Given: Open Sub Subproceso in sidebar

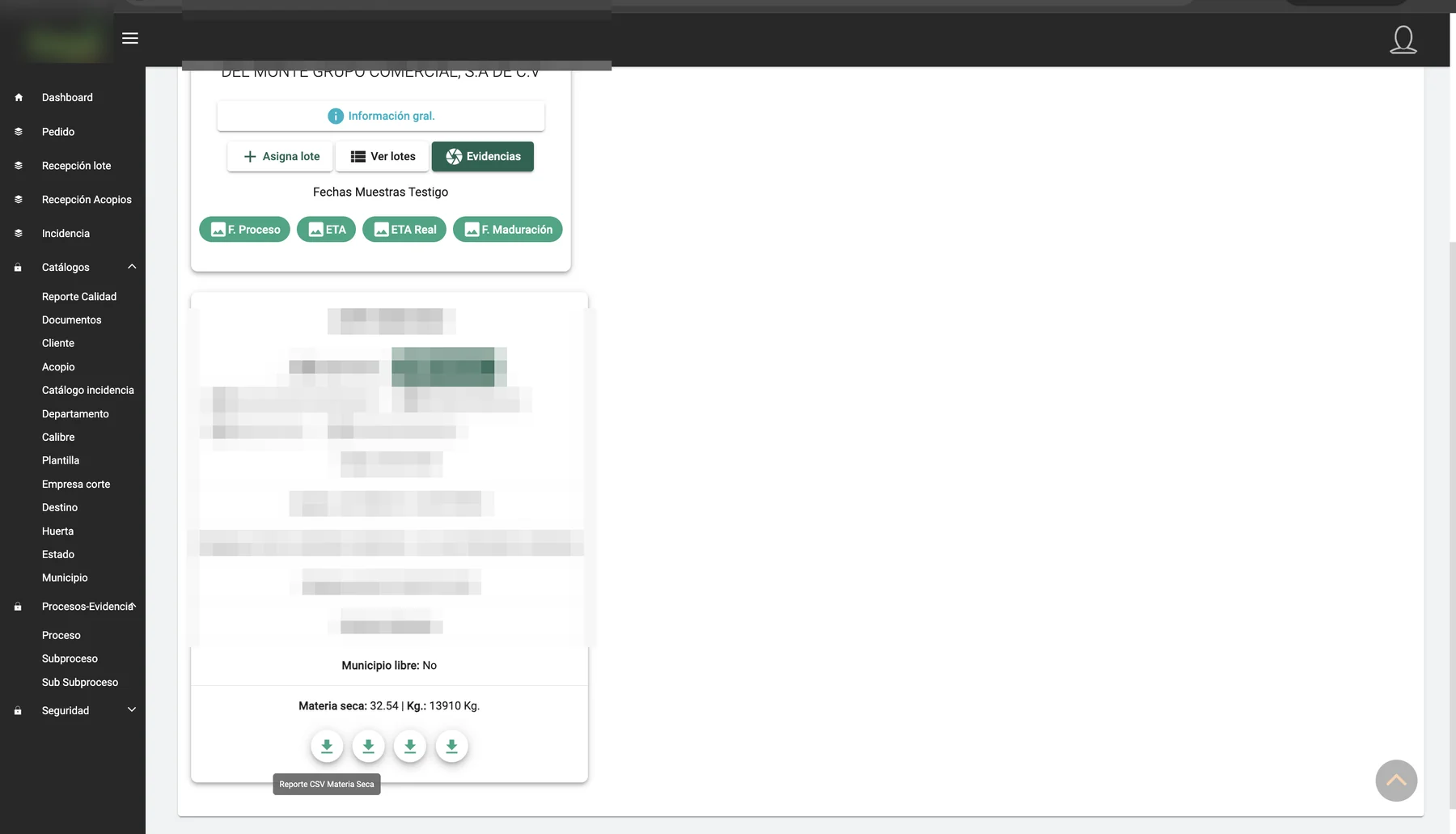Looking at the screenshot, I should (80, 683).
